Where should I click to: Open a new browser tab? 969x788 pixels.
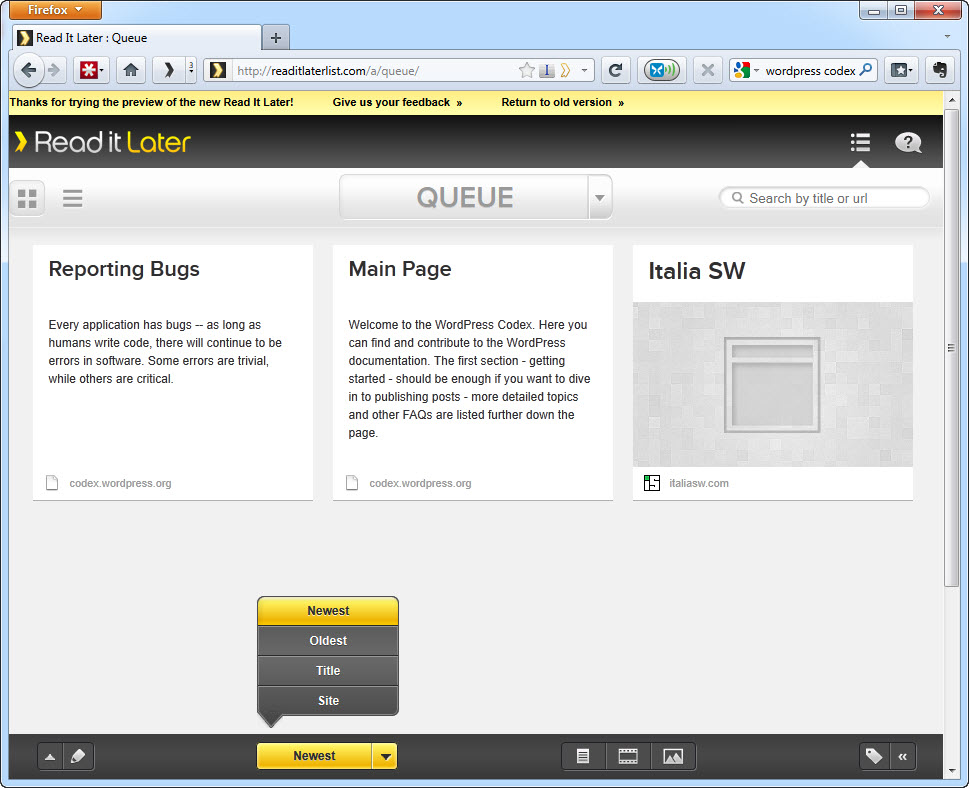coord(276,38)
